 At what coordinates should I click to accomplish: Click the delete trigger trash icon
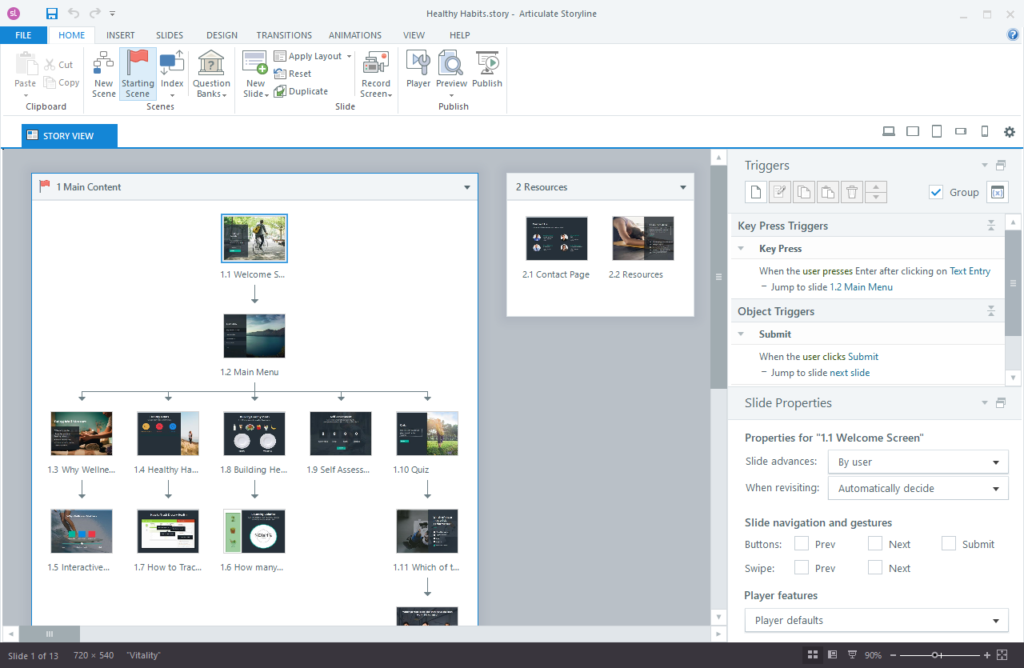coord(852,192)
